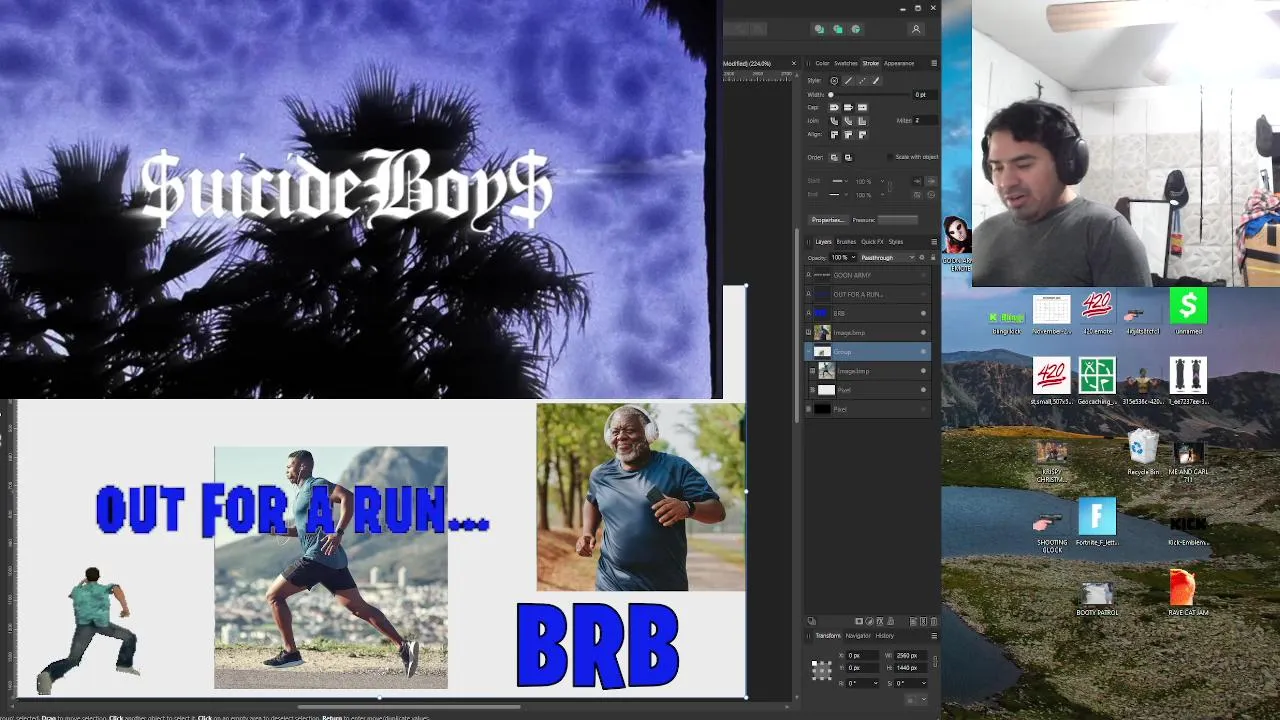Switch to the Styles tab
Image resolution: width=1280 pixels, height=720 pixels.
(x=896, y=241)
